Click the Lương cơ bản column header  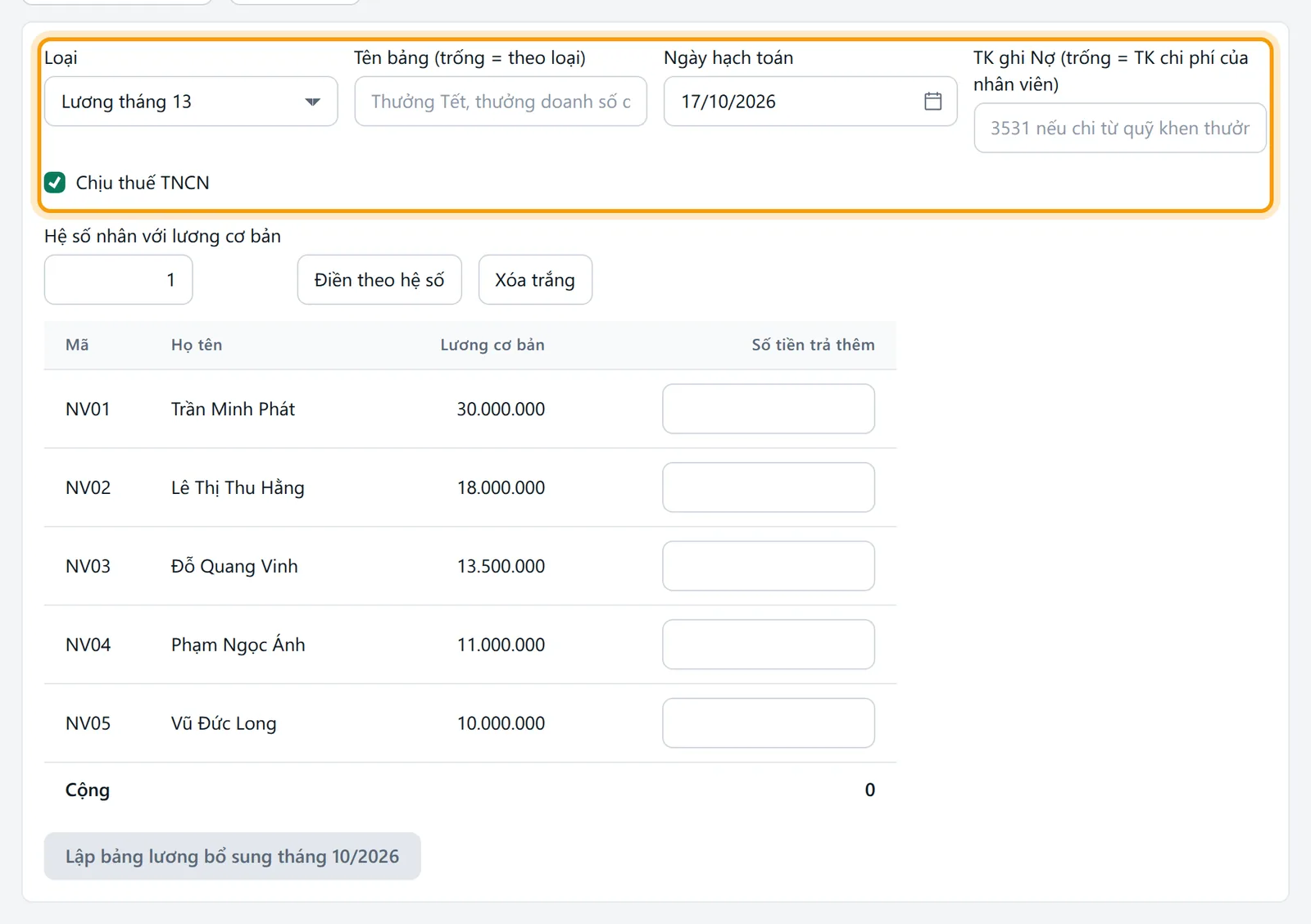[492, 345]
